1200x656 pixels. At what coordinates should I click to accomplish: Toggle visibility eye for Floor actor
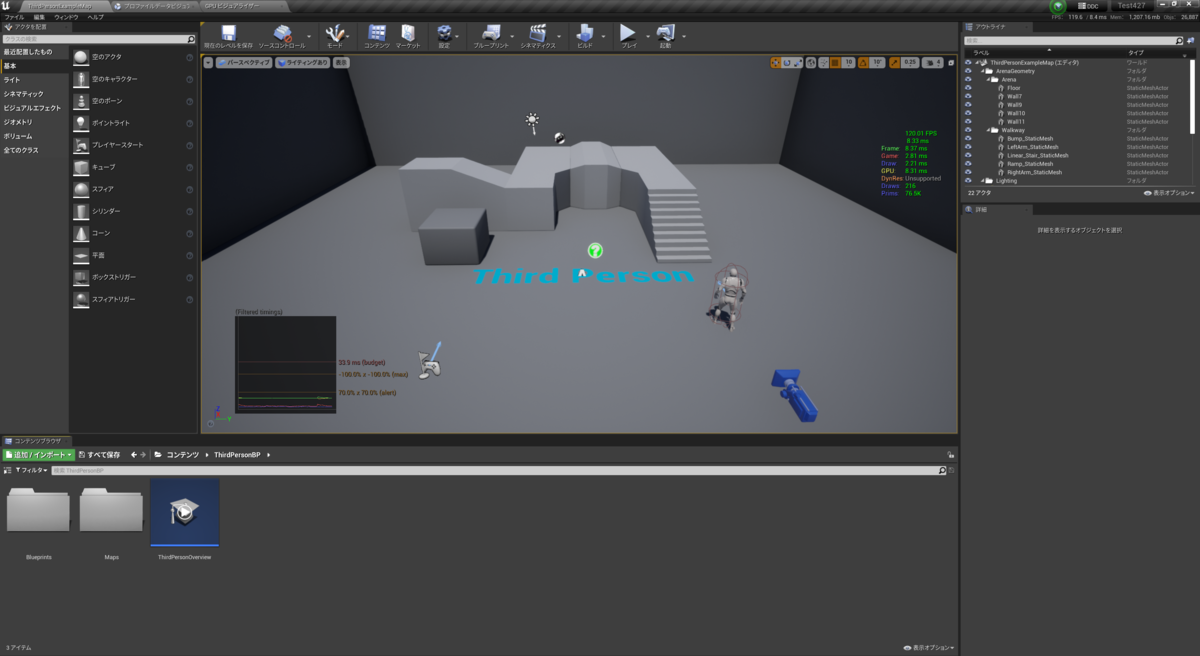tap(968, 88)
